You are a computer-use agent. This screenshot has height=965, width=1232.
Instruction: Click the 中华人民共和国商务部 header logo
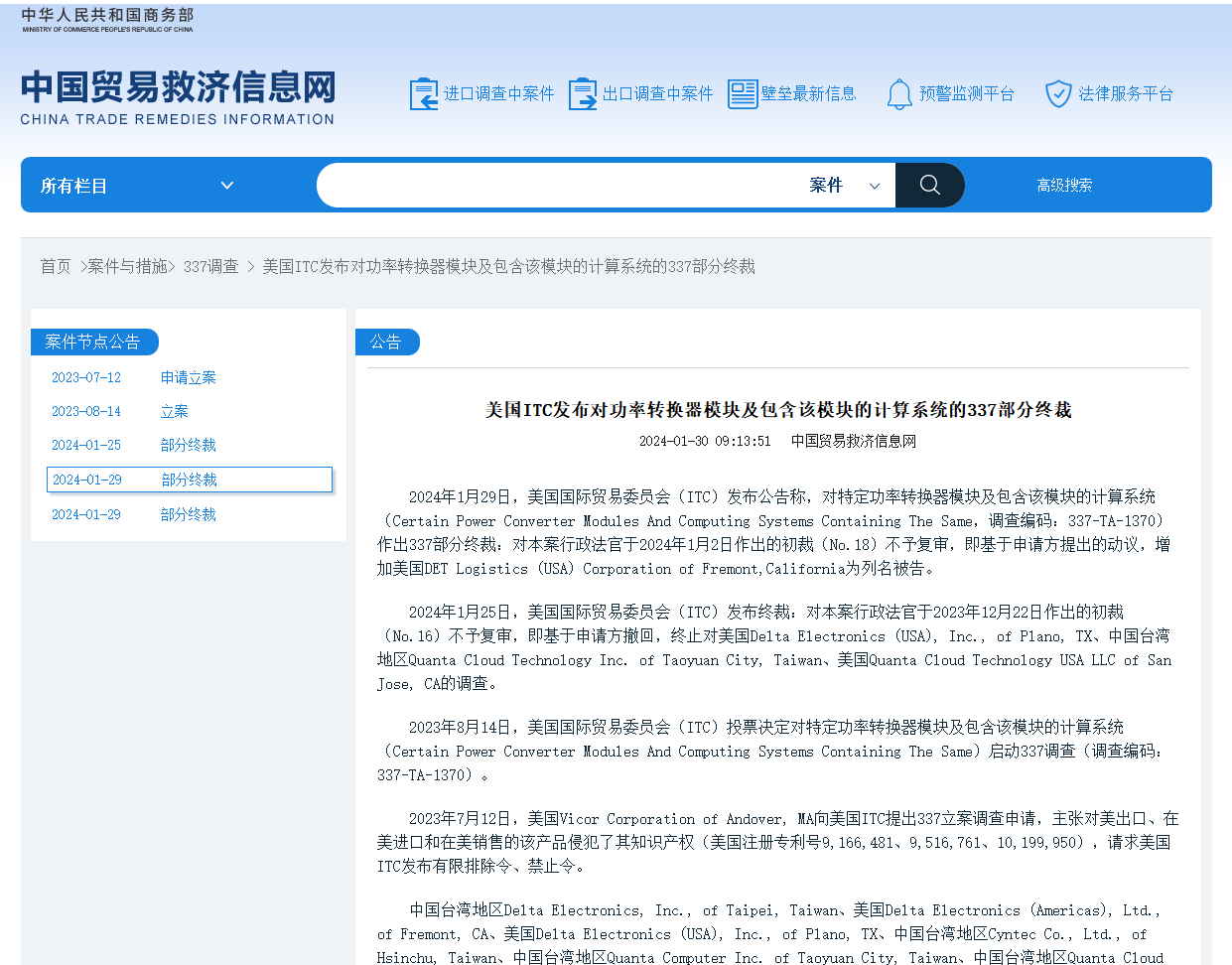(107, 20)
